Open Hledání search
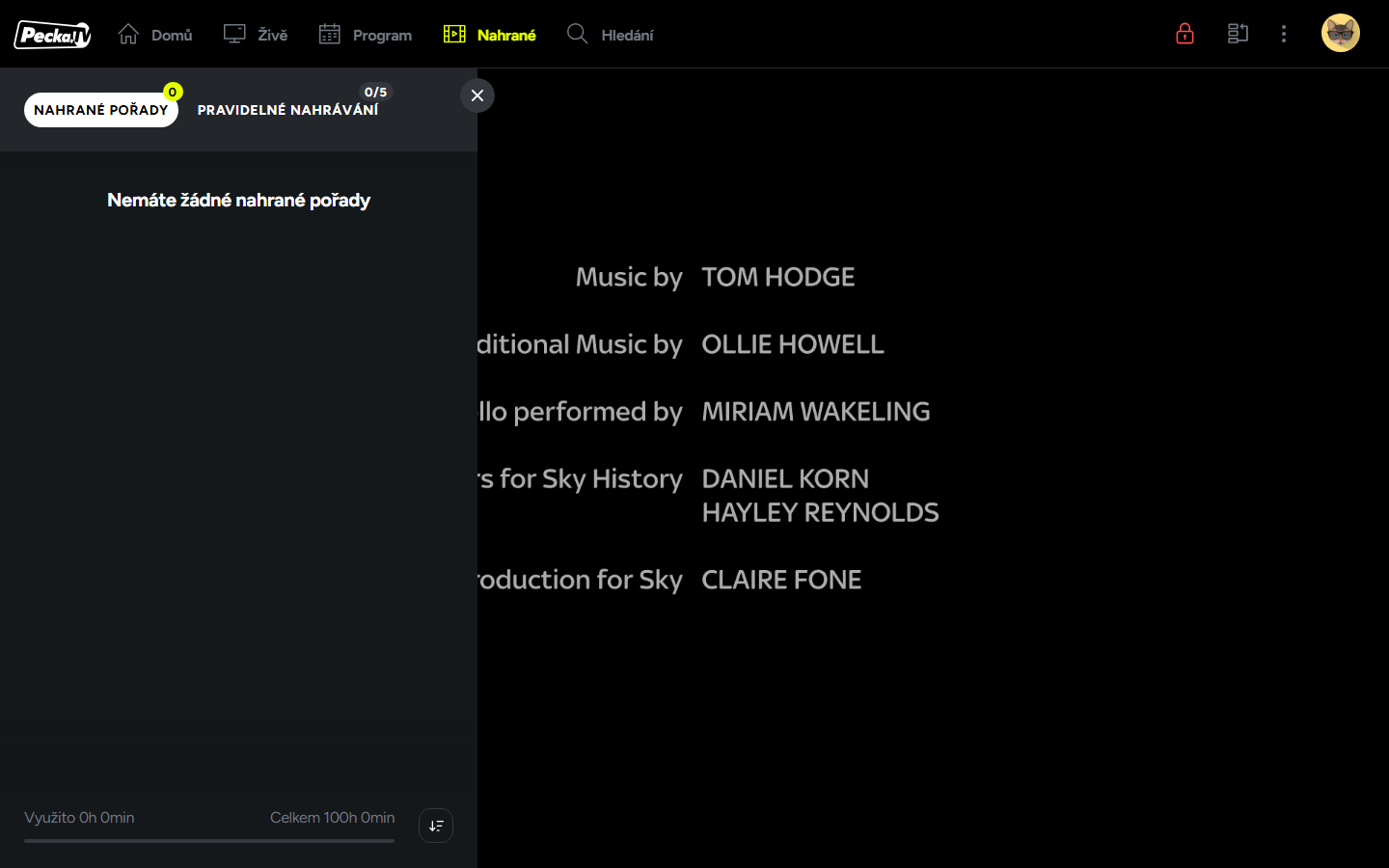1389x868 pixels. coord(611,35)
